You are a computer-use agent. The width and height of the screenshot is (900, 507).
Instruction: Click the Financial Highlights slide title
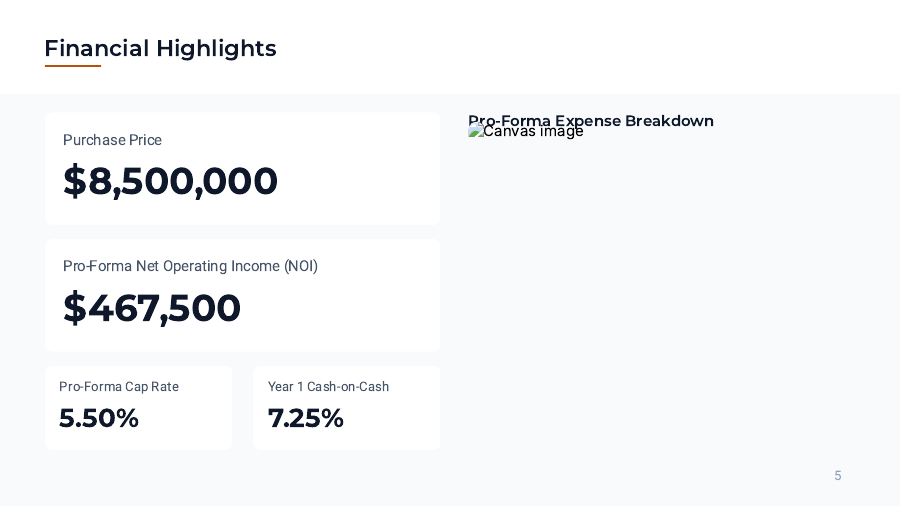tap(160, 48)
